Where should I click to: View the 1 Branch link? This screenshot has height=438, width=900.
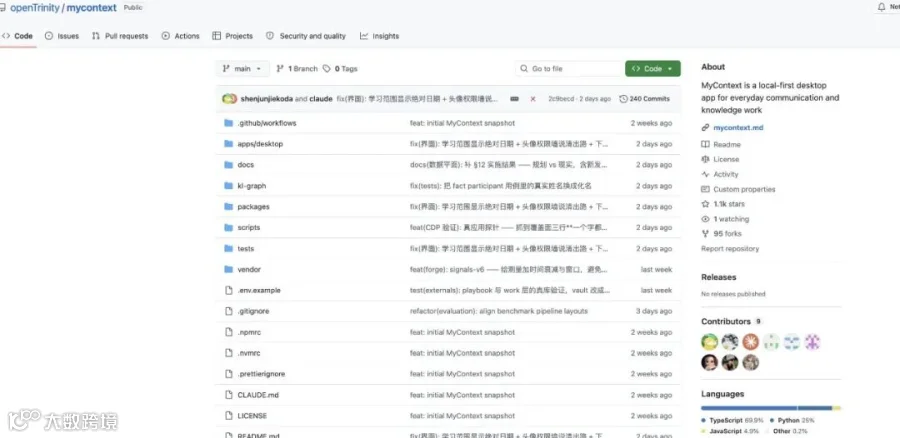297,68
